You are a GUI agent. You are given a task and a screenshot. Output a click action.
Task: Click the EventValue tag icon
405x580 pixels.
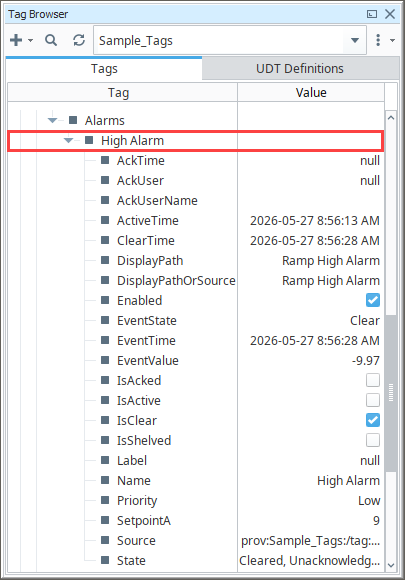[x=105, y=360]
